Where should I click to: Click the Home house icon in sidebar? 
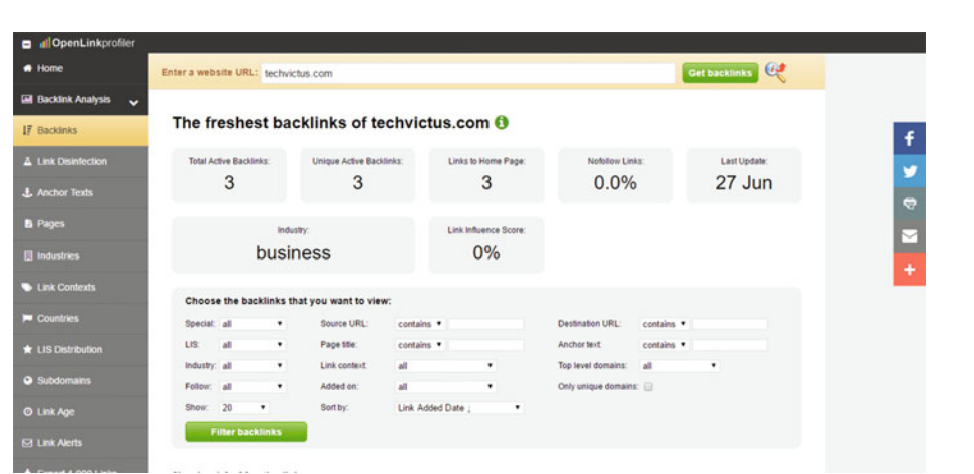(x=27, y=68)
